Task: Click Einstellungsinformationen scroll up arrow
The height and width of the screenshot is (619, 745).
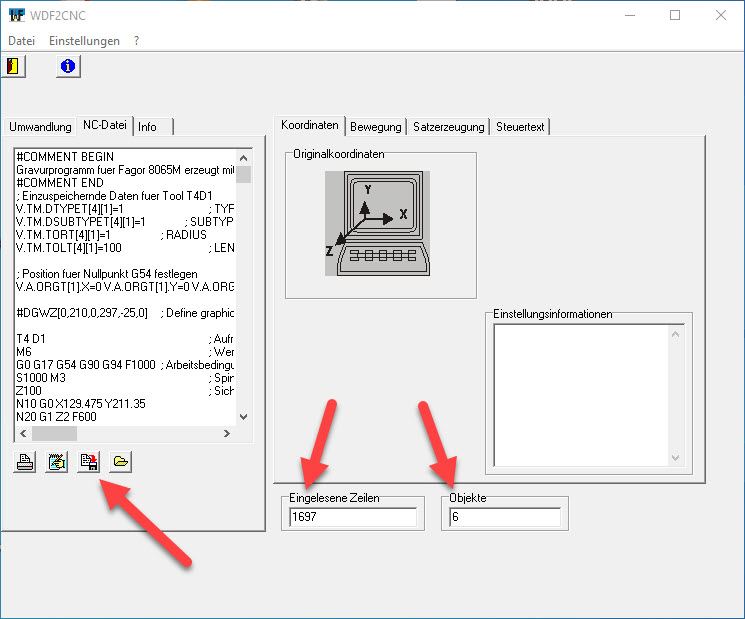Action: click(676, 334)
